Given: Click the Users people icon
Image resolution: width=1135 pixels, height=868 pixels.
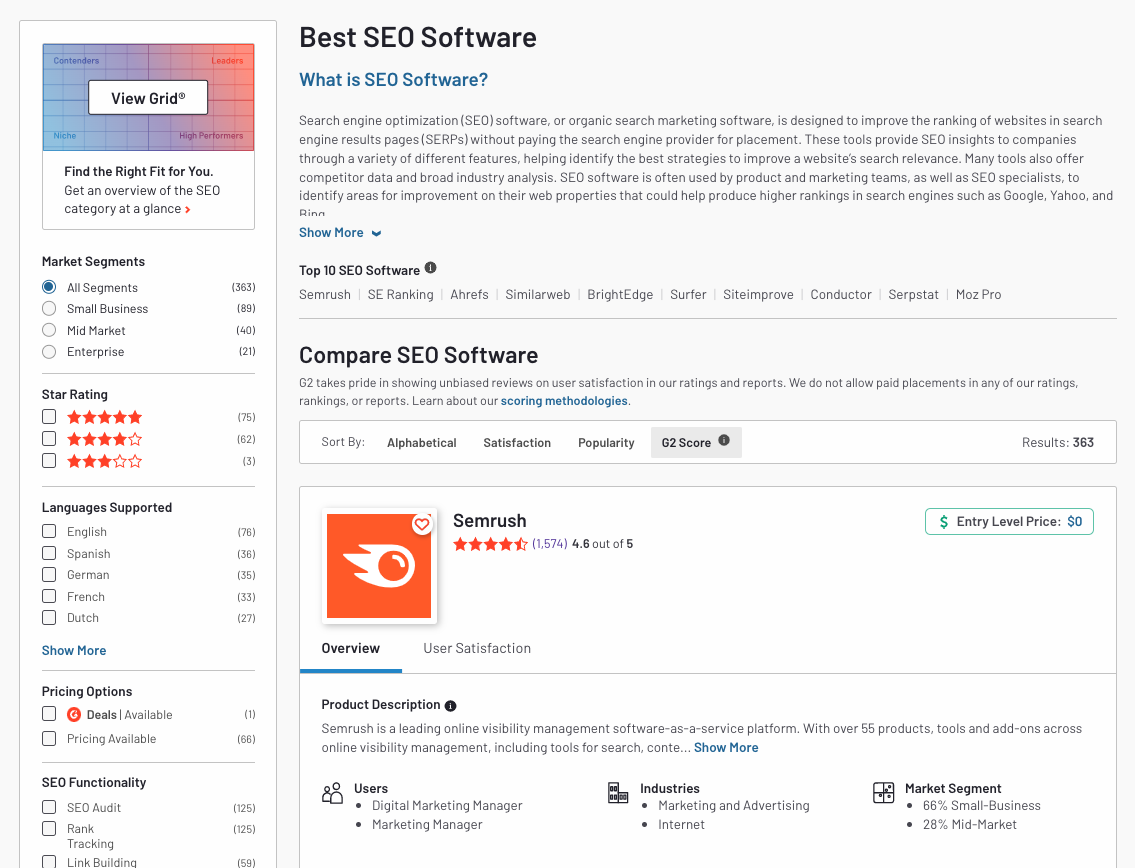Looking at the screenshot, I should (x=332, y=794).
